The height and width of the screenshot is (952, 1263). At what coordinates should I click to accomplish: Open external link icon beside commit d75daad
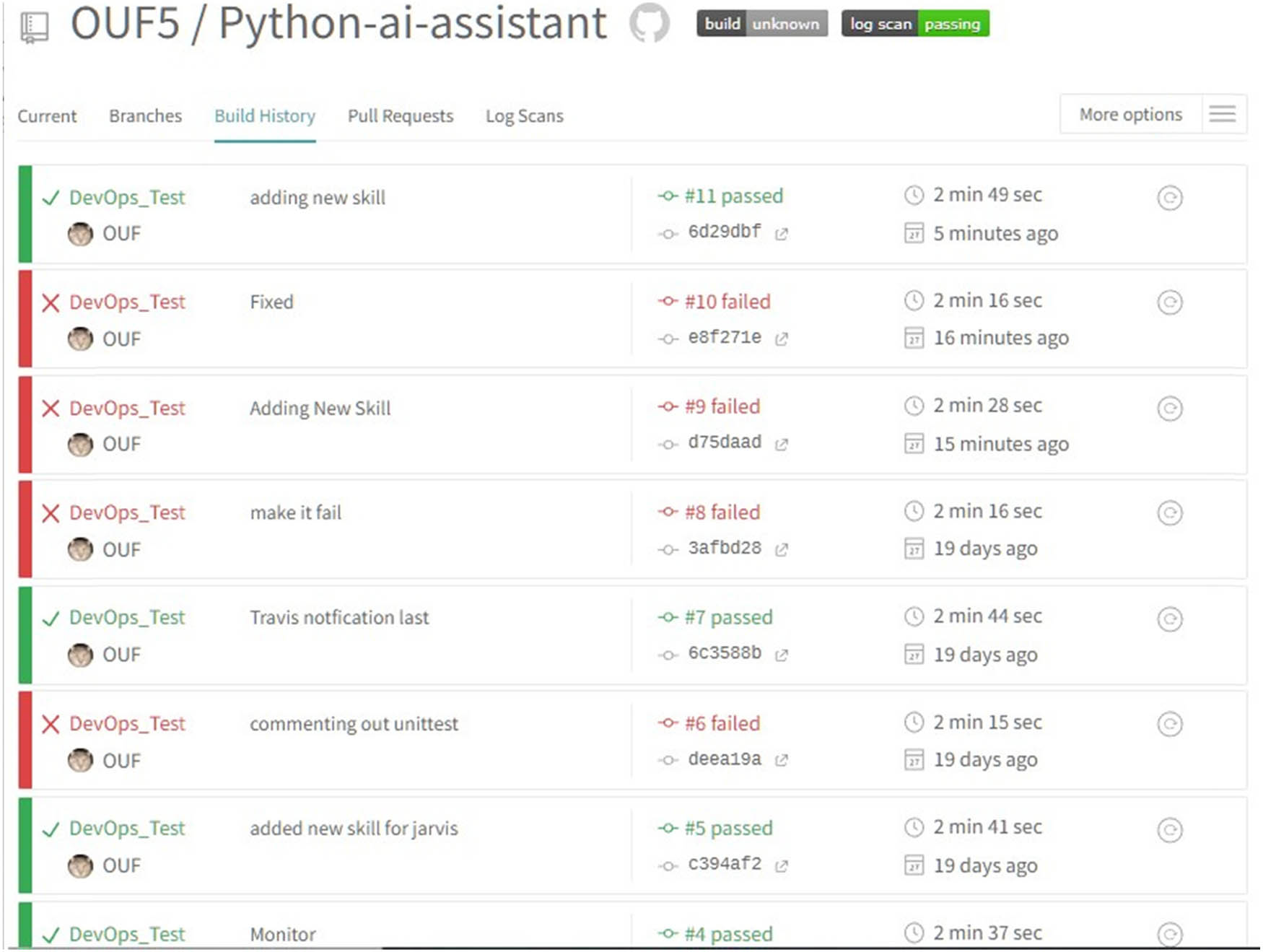click(781, 445)
